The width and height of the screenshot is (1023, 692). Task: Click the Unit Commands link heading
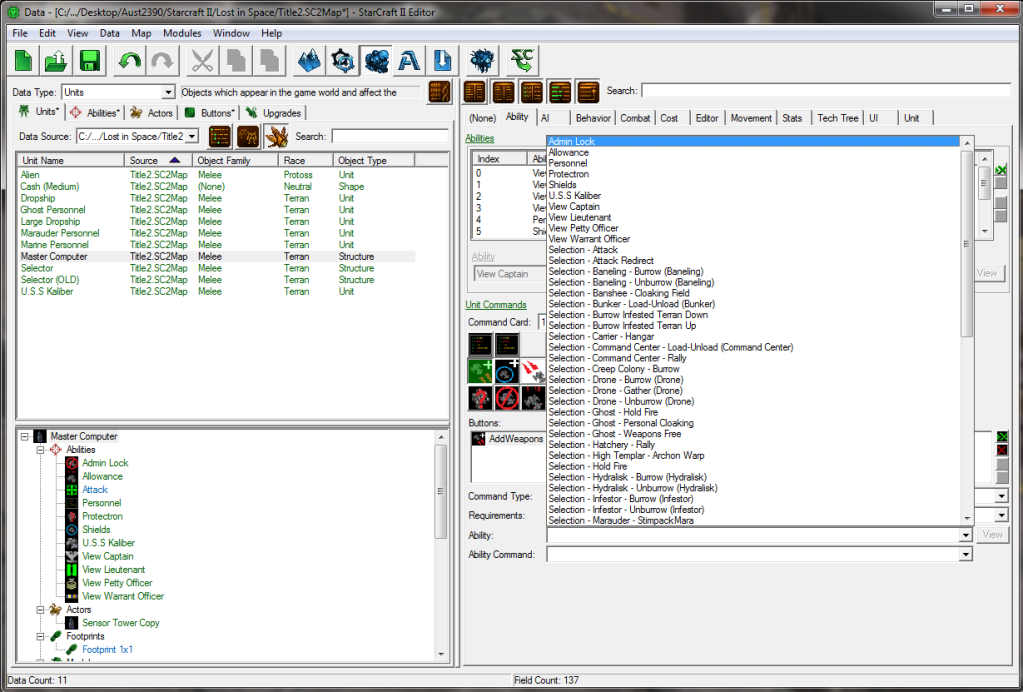(496, 305)
